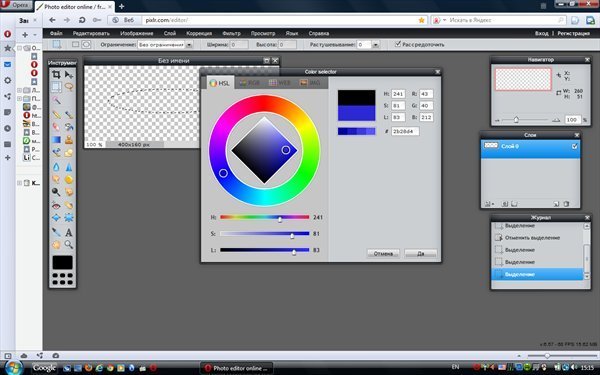Image resolution: width=600 pixels, height=375 pixels.
Task: Select the Move tool arrow
Action: pyautogui.click(x=69, y=74)
